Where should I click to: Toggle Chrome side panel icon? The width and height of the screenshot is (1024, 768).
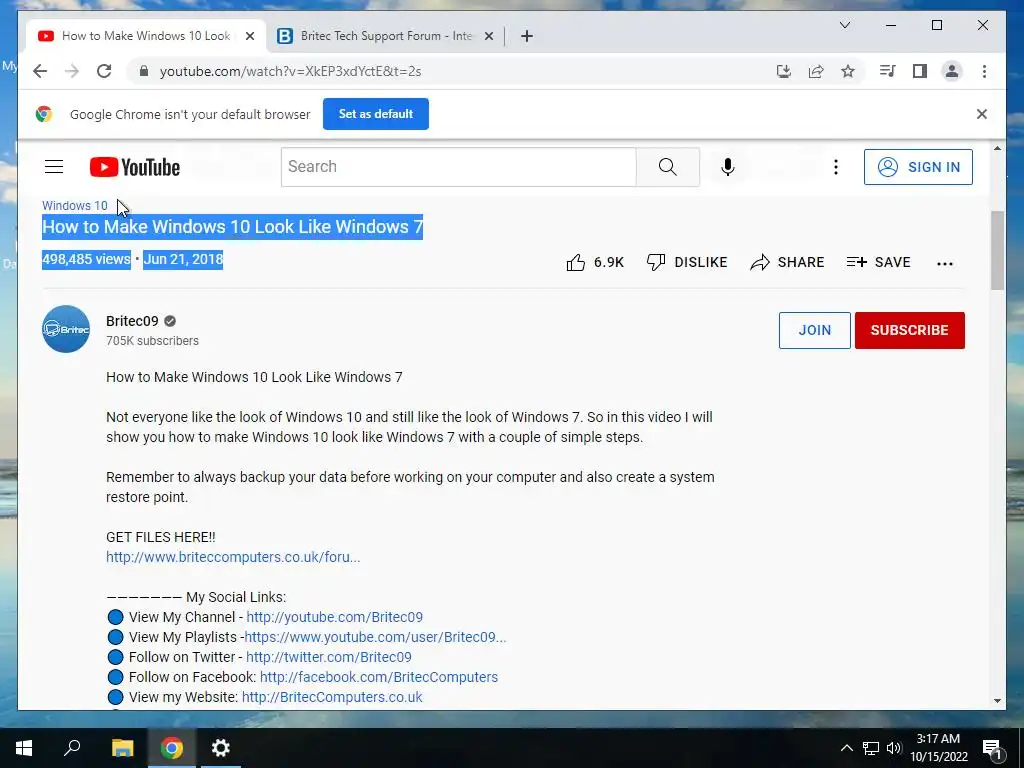(920, 71)
